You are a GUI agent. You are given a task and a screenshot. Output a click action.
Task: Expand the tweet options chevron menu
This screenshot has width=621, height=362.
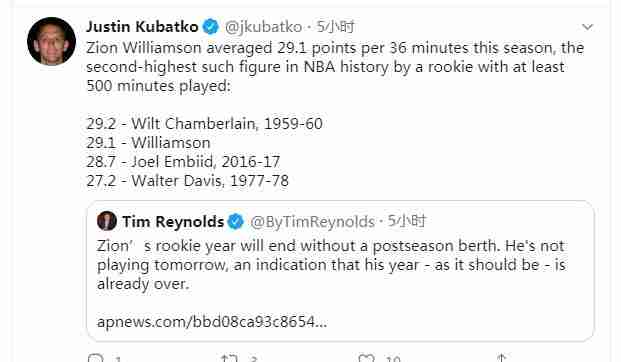coord(587,27)
